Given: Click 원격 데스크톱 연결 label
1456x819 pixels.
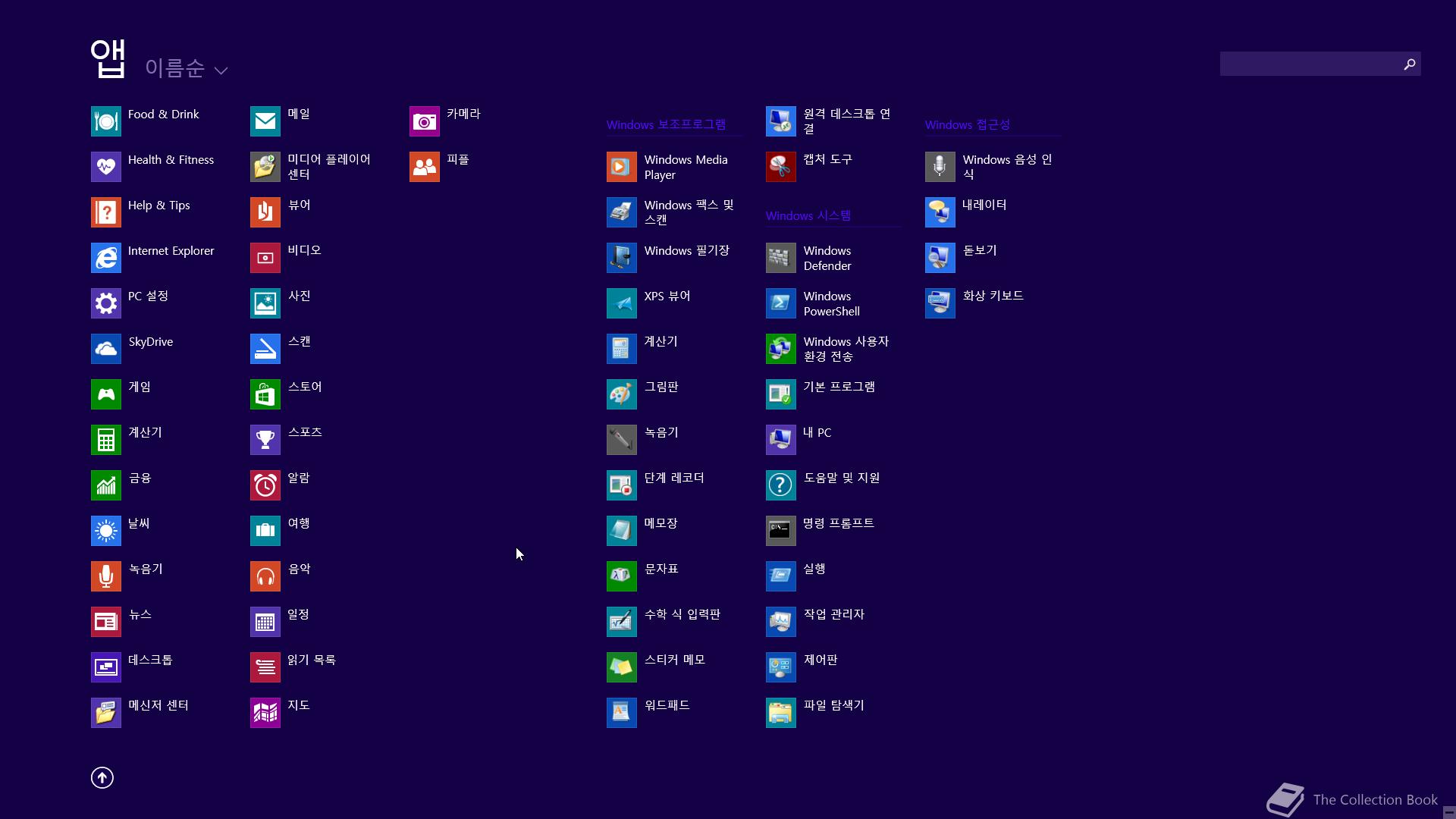Looking at the screenshot, I should click(847, 121).
